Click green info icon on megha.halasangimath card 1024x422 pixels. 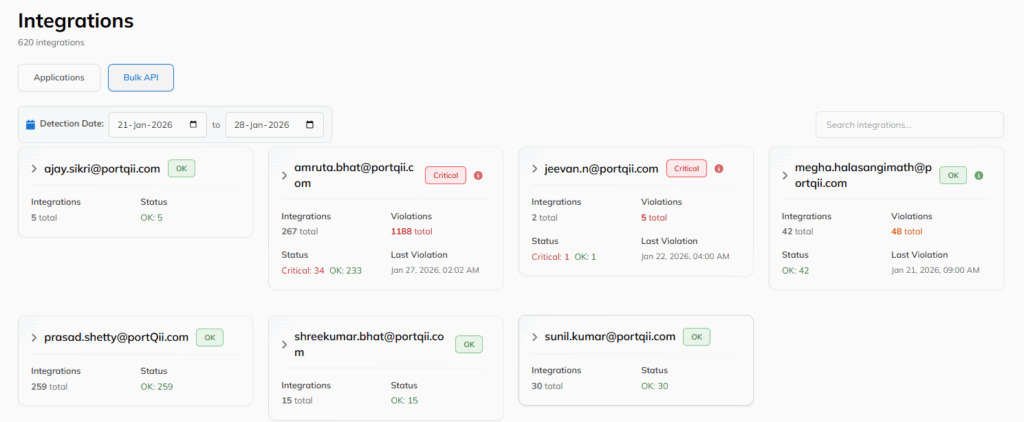pos(979,175)
